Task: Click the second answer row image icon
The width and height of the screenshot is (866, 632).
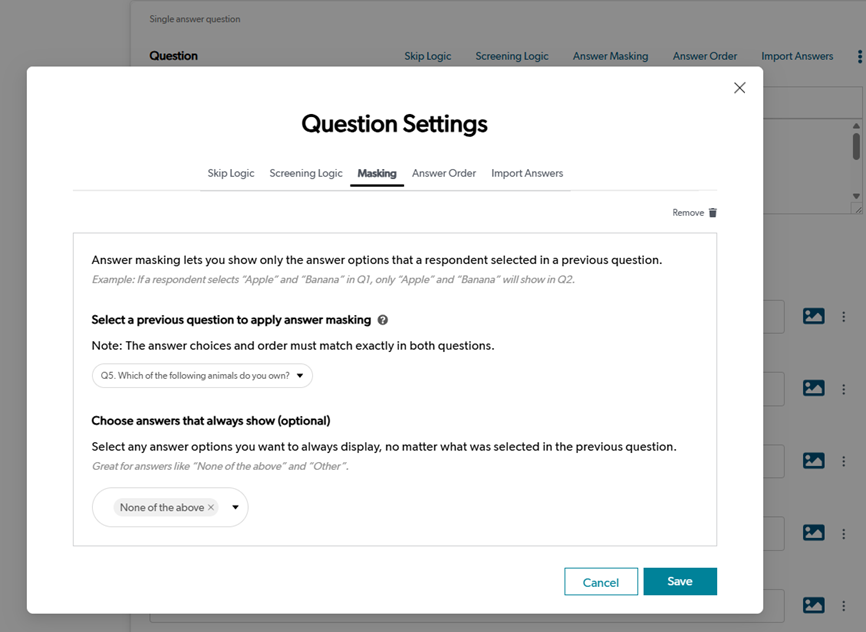Action: [x=814, y=388]
